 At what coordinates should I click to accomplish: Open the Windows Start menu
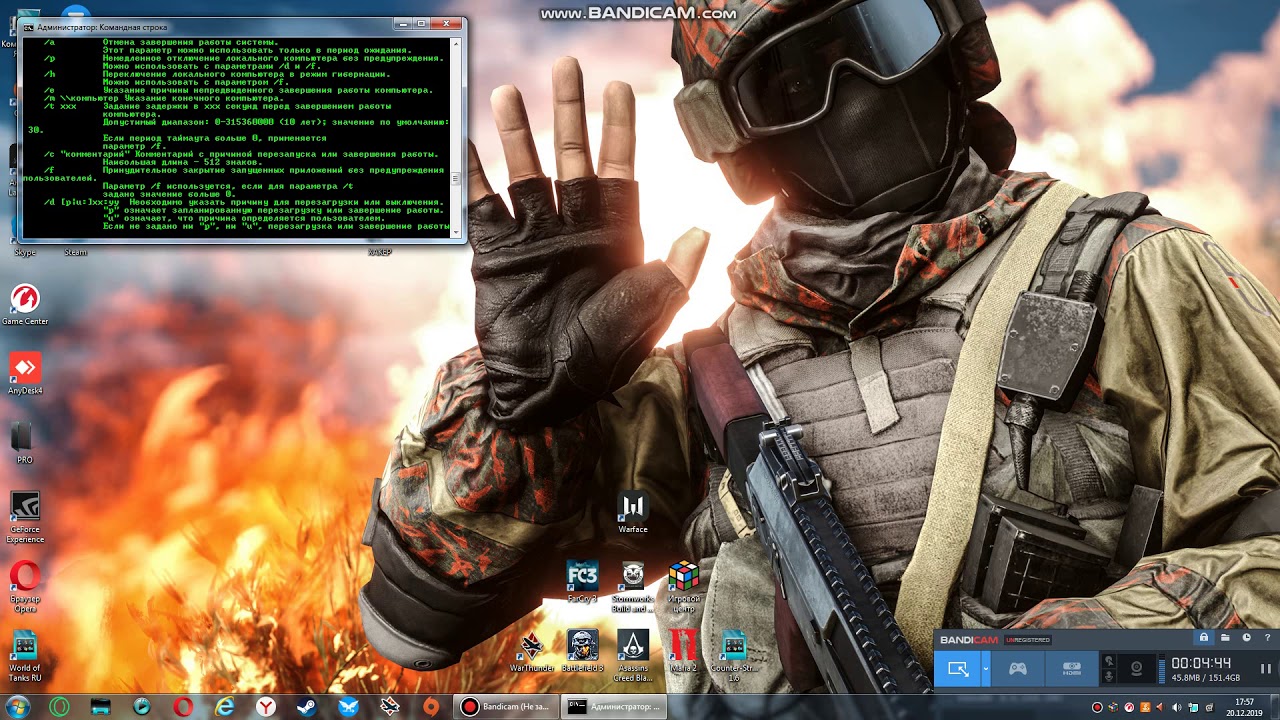click(18, 707)
